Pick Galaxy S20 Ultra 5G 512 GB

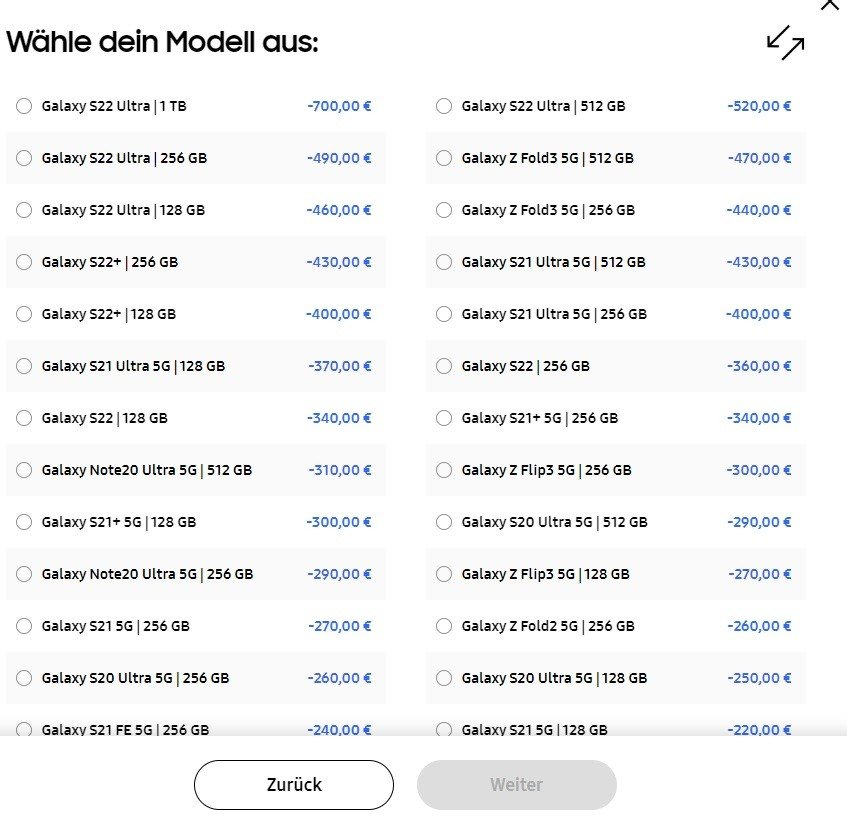tap(444, 522)
